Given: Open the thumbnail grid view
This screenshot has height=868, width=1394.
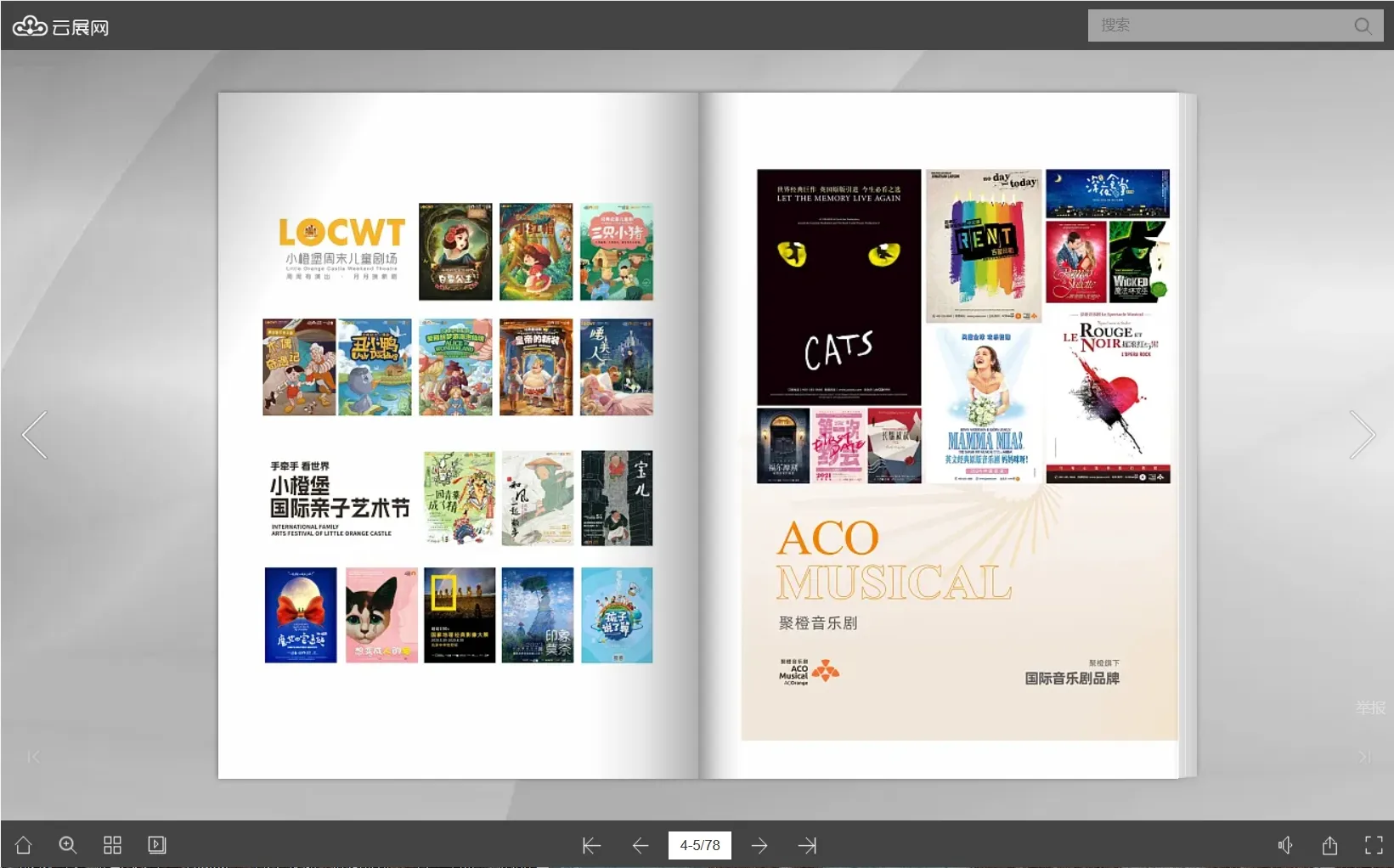Looking at the screenshot, I should point(112,845).
